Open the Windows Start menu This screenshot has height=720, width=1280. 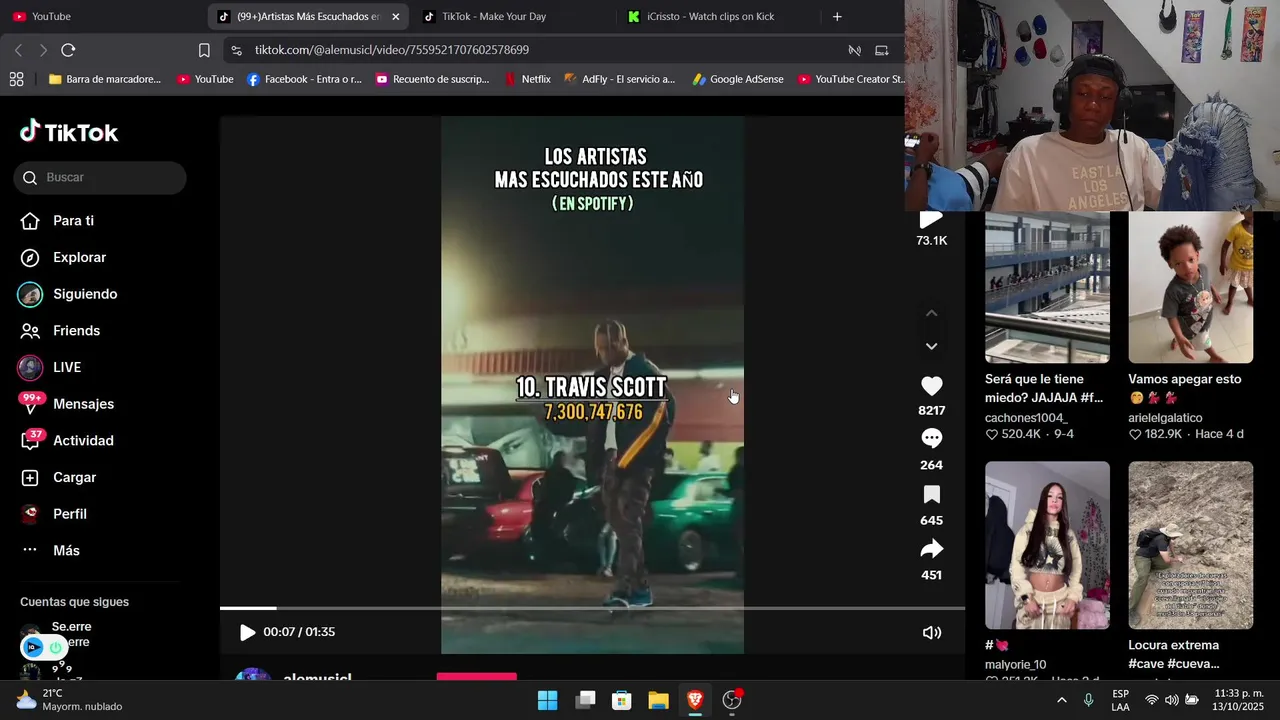[548, 700]
